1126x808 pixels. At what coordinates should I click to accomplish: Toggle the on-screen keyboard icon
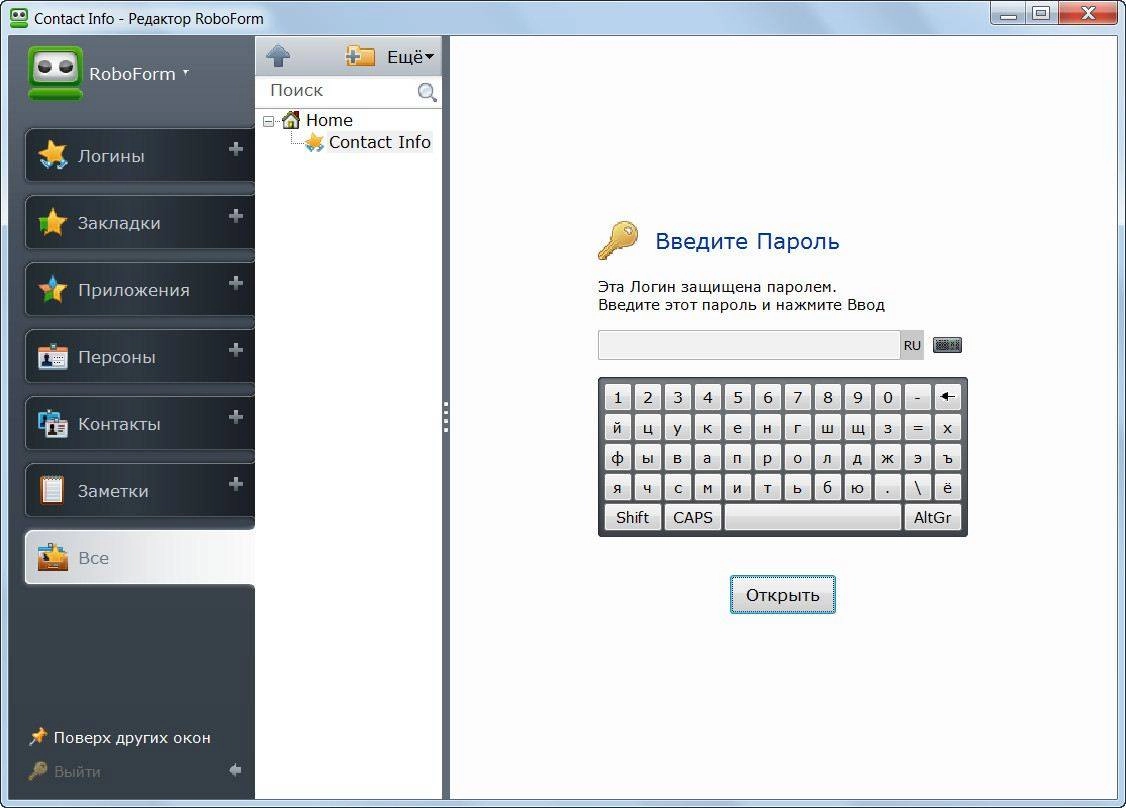click(947, 345)
